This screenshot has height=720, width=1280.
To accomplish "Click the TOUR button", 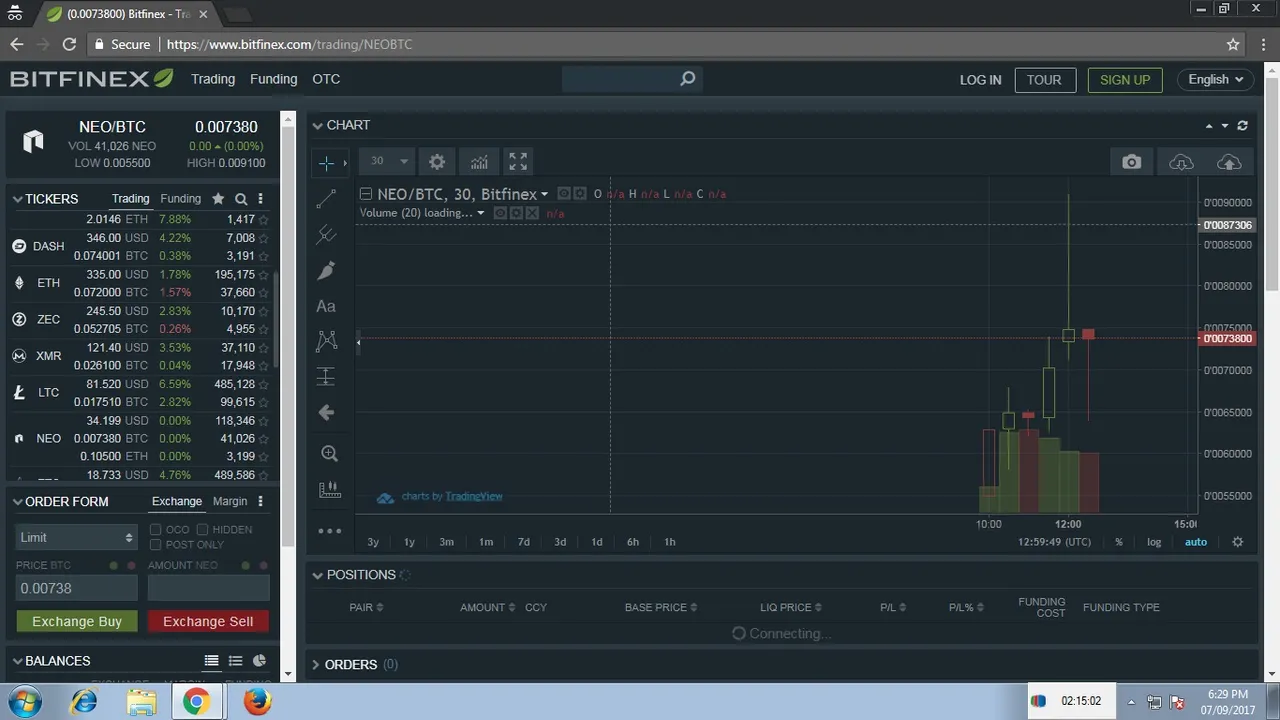I will [x=1044, y=80].
